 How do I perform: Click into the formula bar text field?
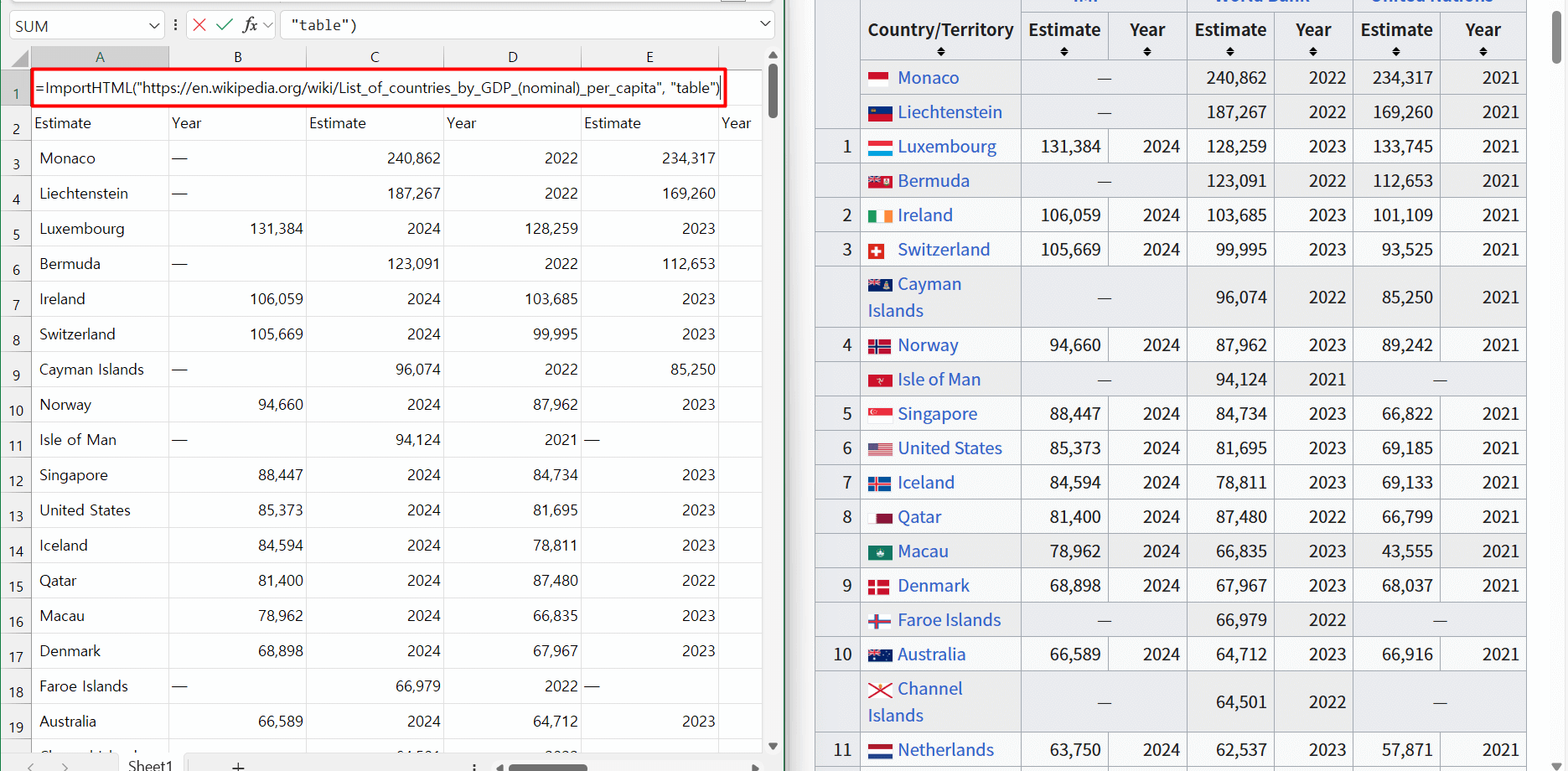pos(520,25)
